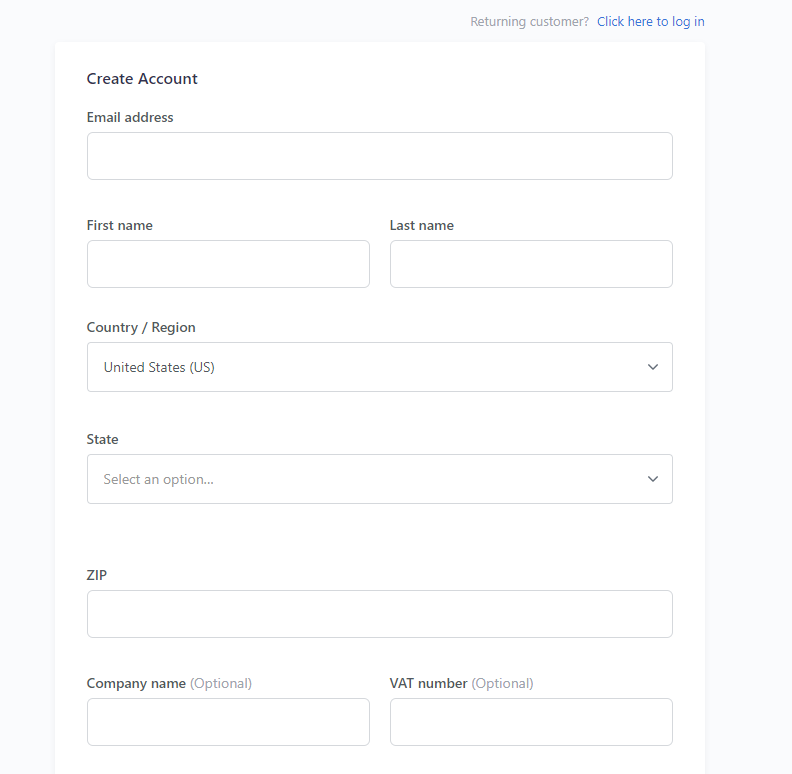This screenshot has height=774, width=792.
Task: Follow the 'Click here to log in' link
Action: point(651,22)
